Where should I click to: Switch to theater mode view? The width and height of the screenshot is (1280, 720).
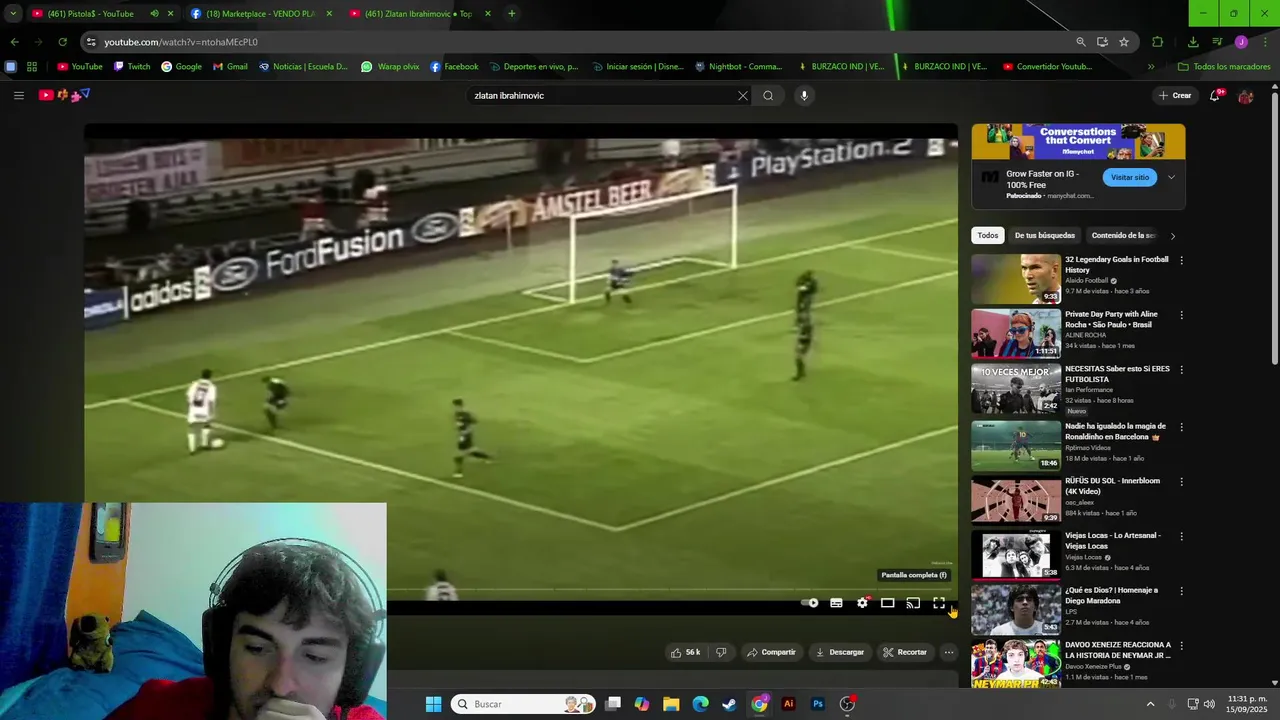887,603
